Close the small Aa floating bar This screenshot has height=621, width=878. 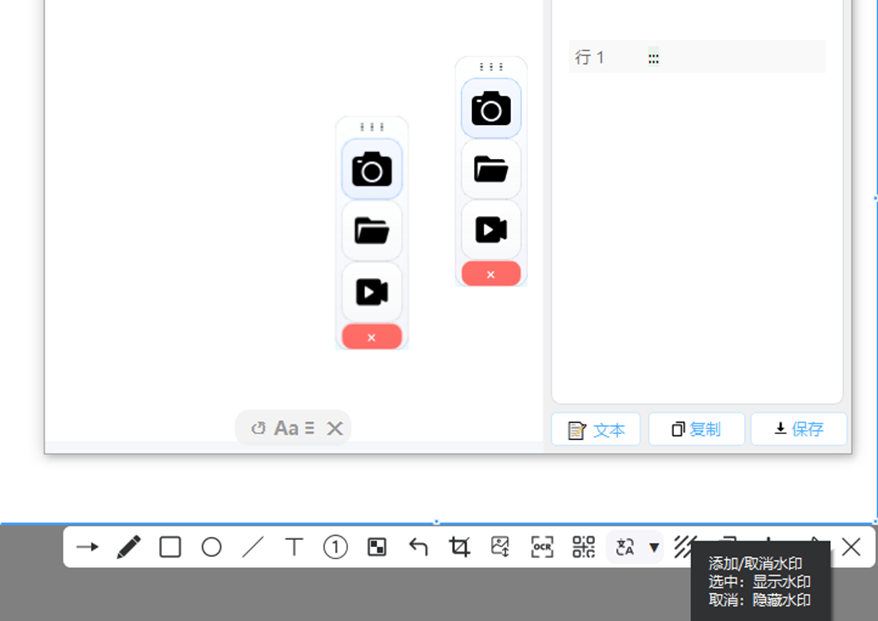(x=335, y=428)
